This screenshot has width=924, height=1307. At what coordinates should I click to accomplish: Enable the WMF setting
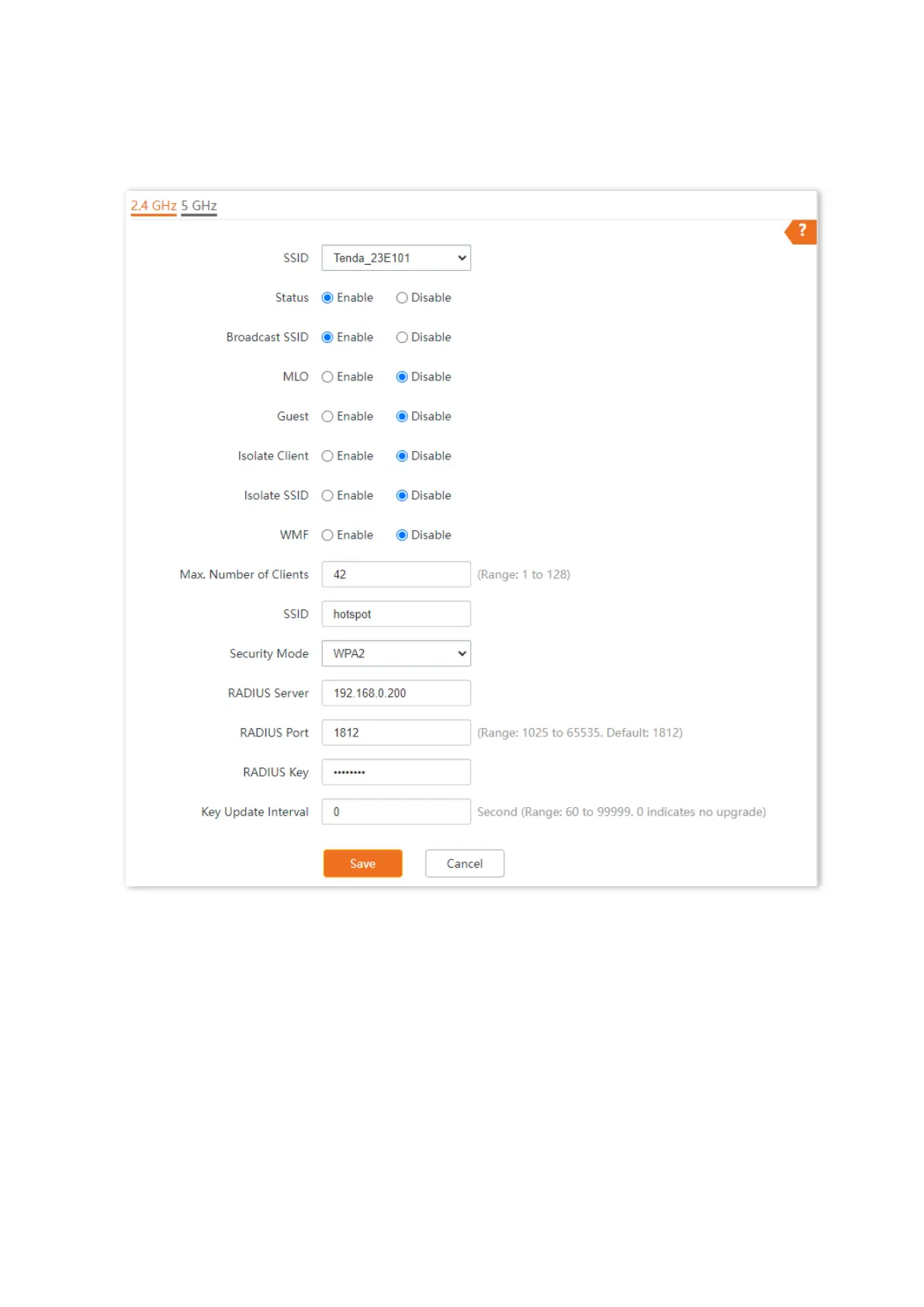(x=327, y=536)
